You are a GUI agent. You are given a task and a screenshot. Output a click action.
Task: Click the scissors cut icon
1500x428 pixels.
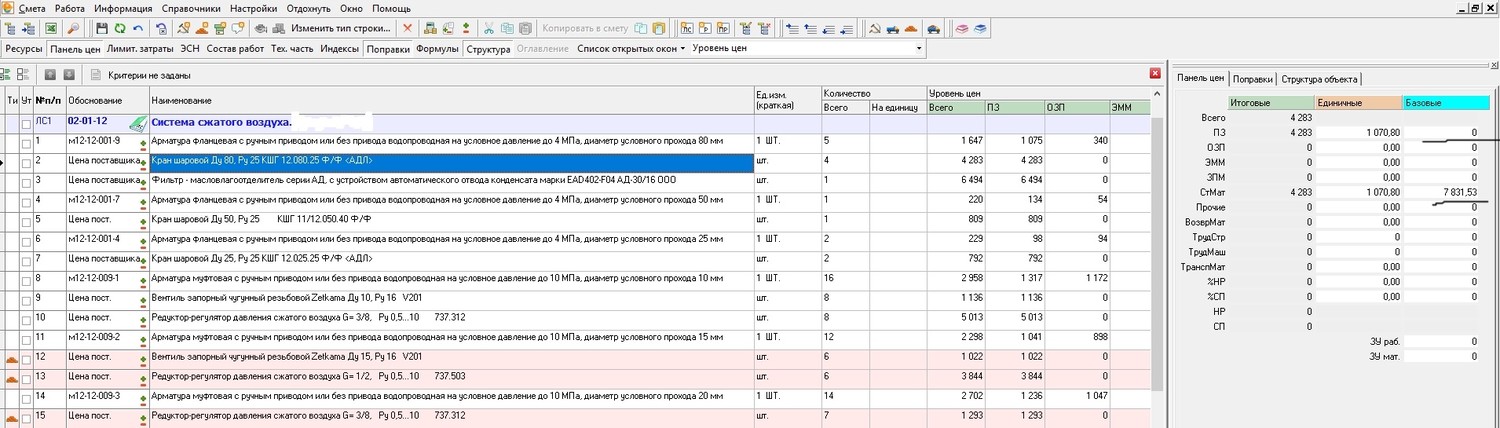tap(489, 28)
